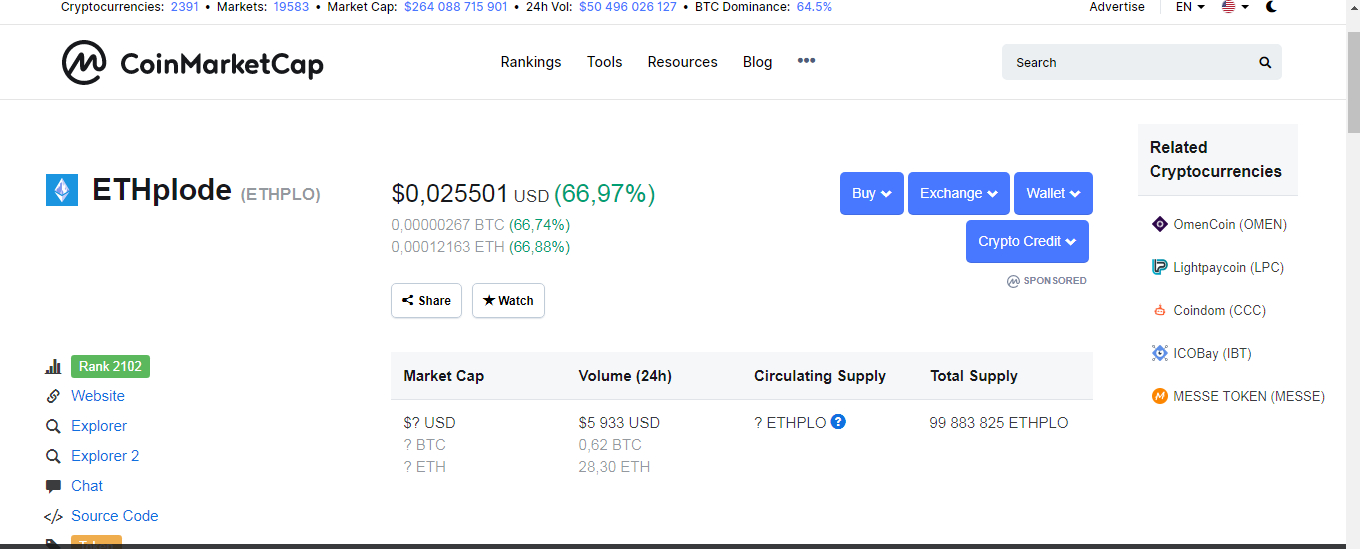This screenshot has height=549, width=1360.
Task: Open the Rankings menu
Action: [531, 62]
